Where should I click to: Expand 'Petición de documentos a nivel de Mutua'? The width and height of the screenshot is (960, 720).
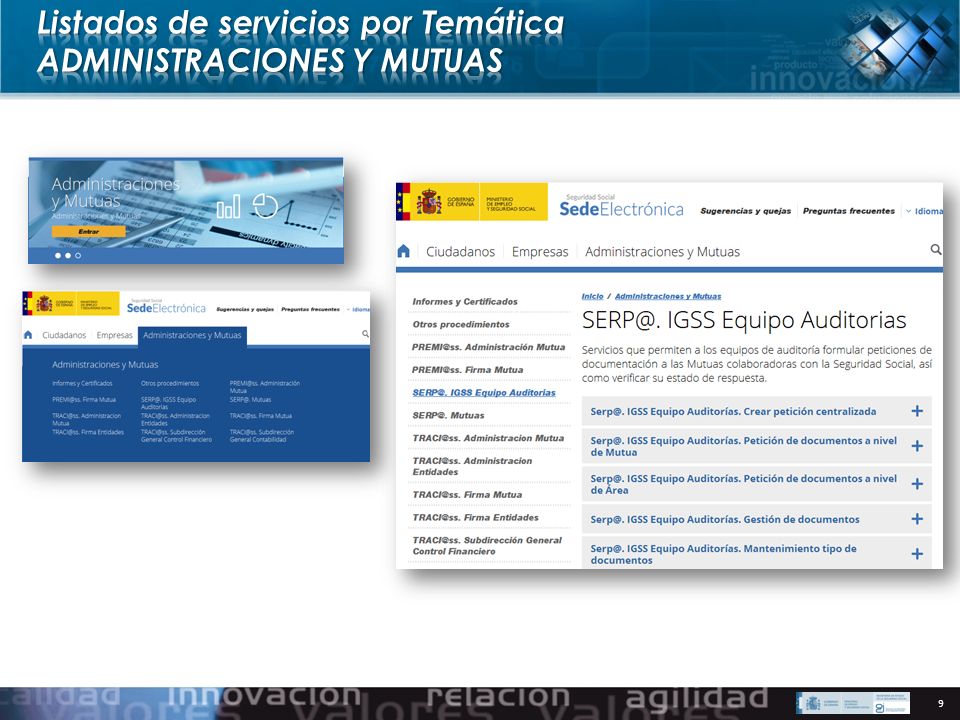click(x=917, y=446)
